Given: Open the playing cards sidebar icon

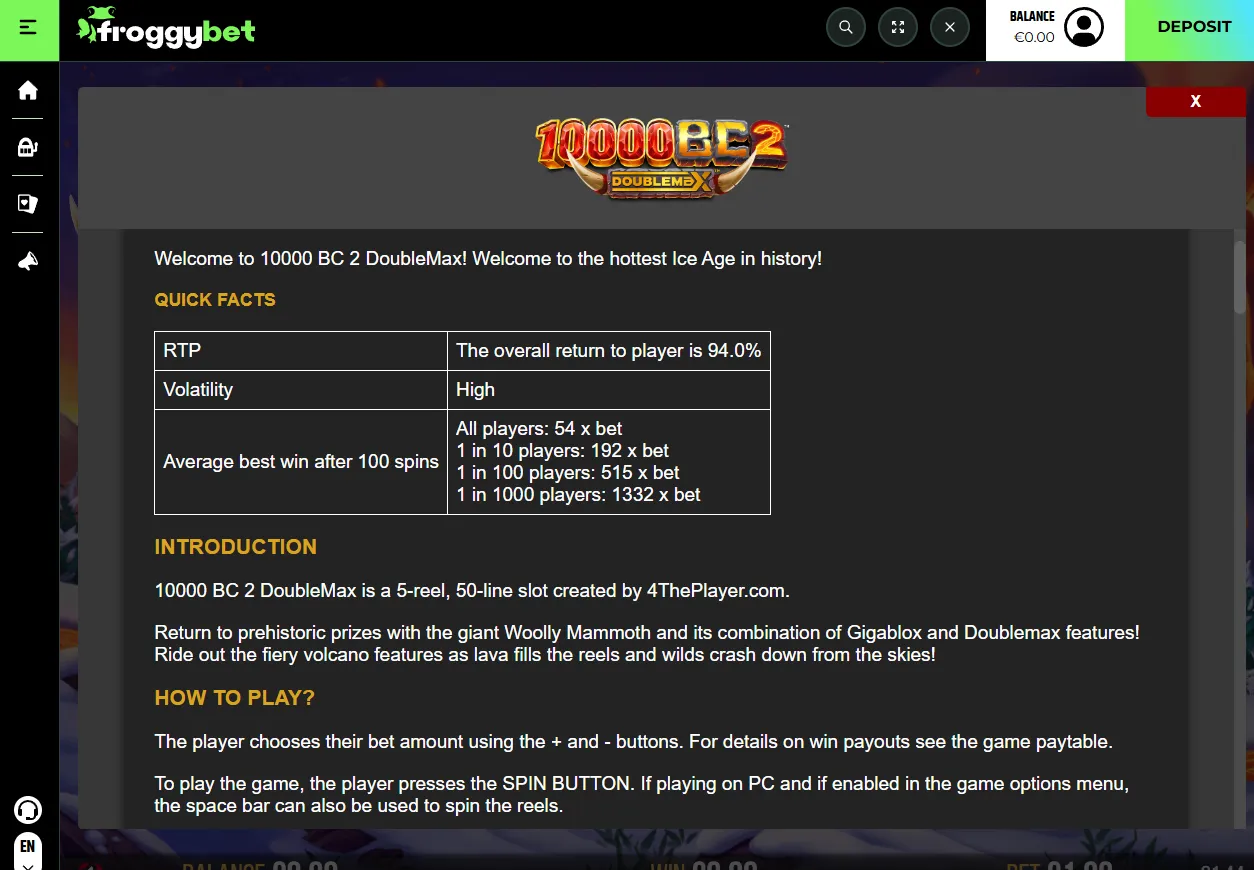Looking at the screenshot, I should point(28,204).
